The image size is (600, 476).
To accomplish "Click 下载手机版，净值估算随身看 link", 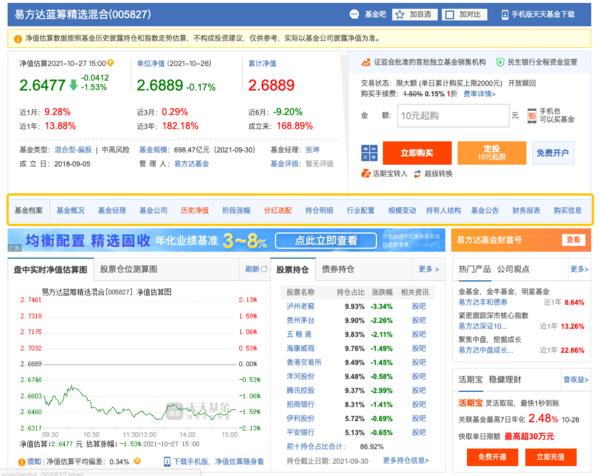I will point(218,461).
